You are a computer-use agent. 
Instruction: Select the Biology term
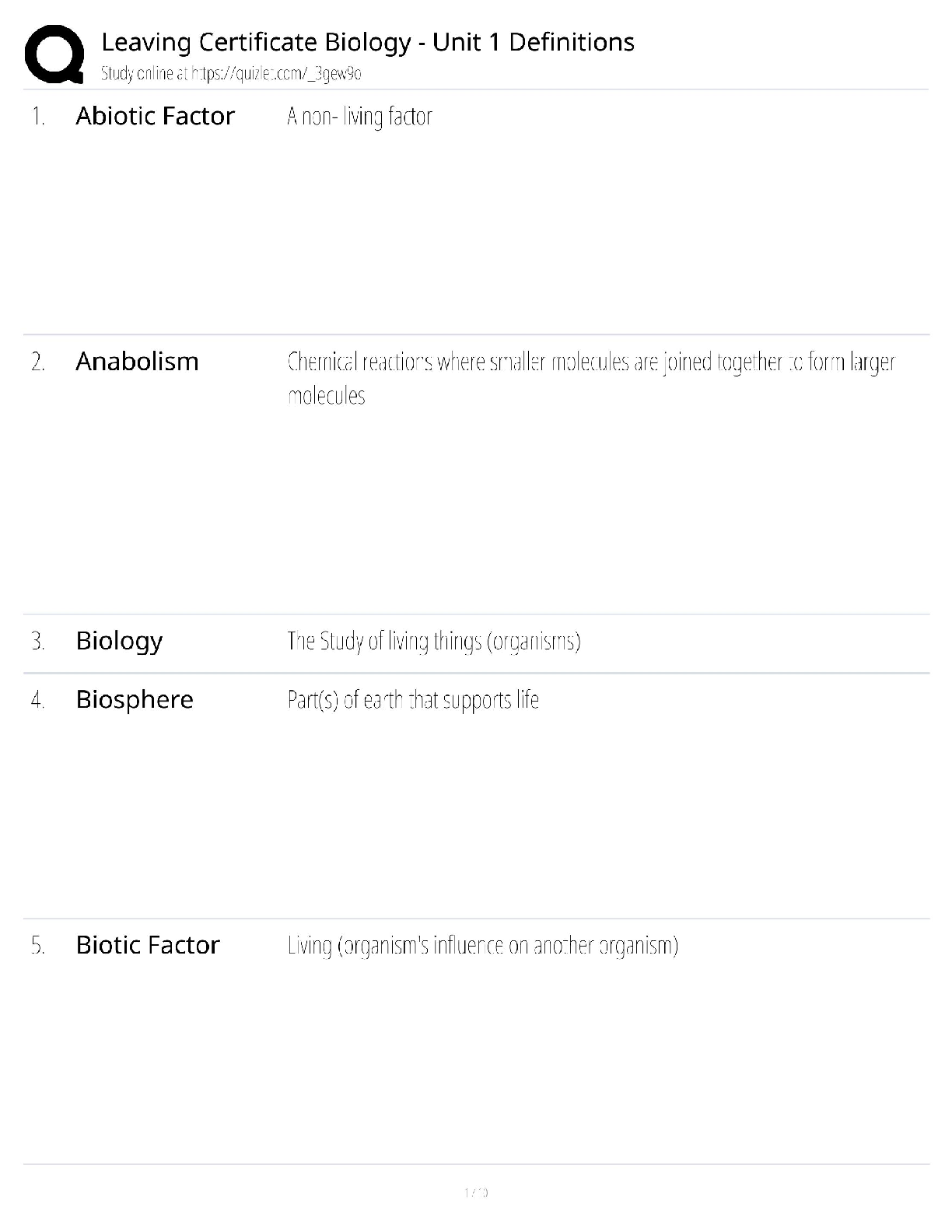point(119,642)
